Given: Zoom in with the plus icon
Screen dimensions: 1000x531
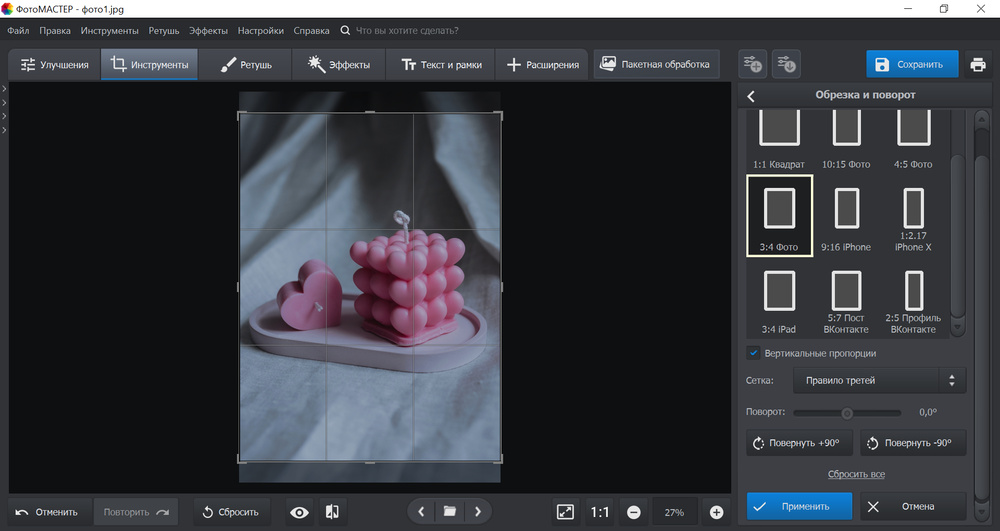Looking at the screenshot, I should [716, 512].
